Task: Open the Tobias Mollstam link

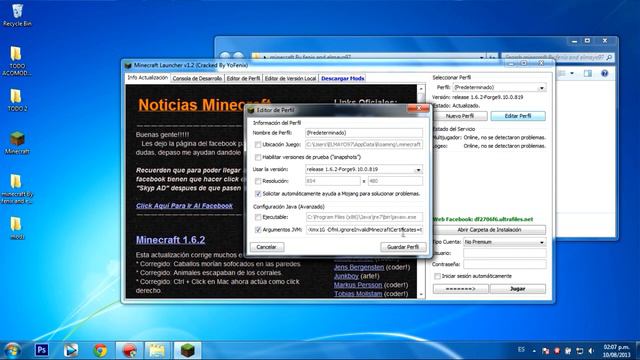Action: click(x=358, y=293)
